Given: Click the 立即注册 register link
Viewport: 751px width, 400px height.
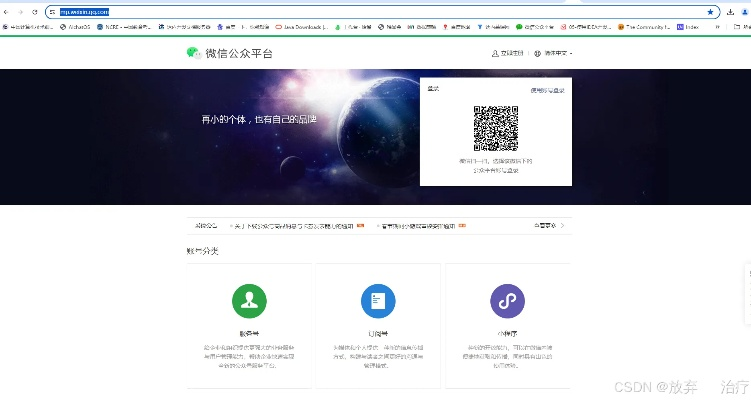Looking at the screenshot, I should click(508, 53).
